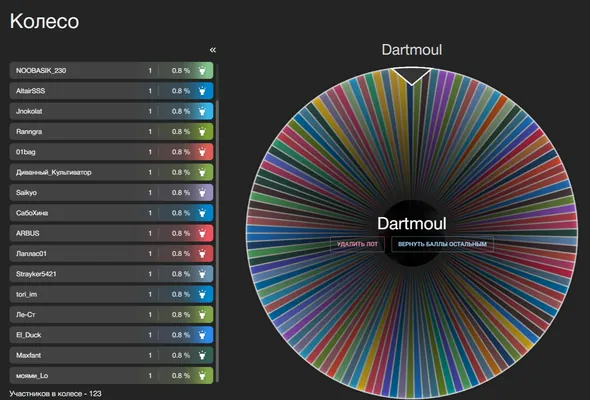Image resolution: width=590 pixels, height=400 pixels.
Task: Select participant name Лаплас01
Action: pyautogui.click(x=31, y=253)
